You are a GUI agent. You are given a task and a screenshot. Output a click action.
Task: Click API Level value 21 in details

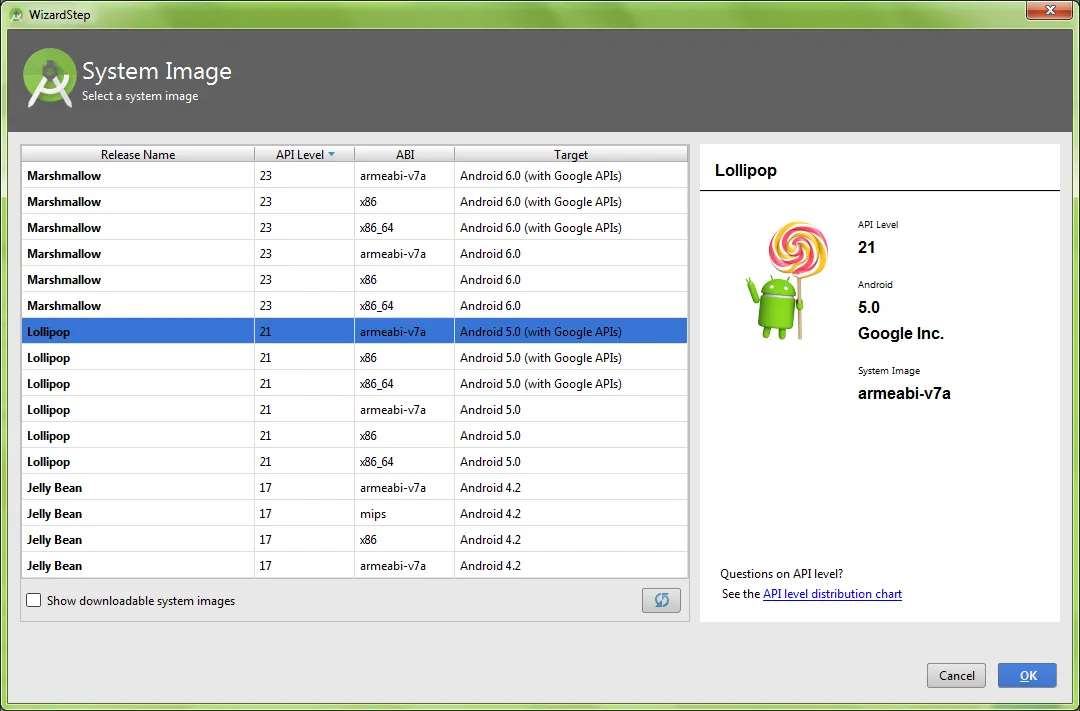pyautogui.click(x=866, y=247)
